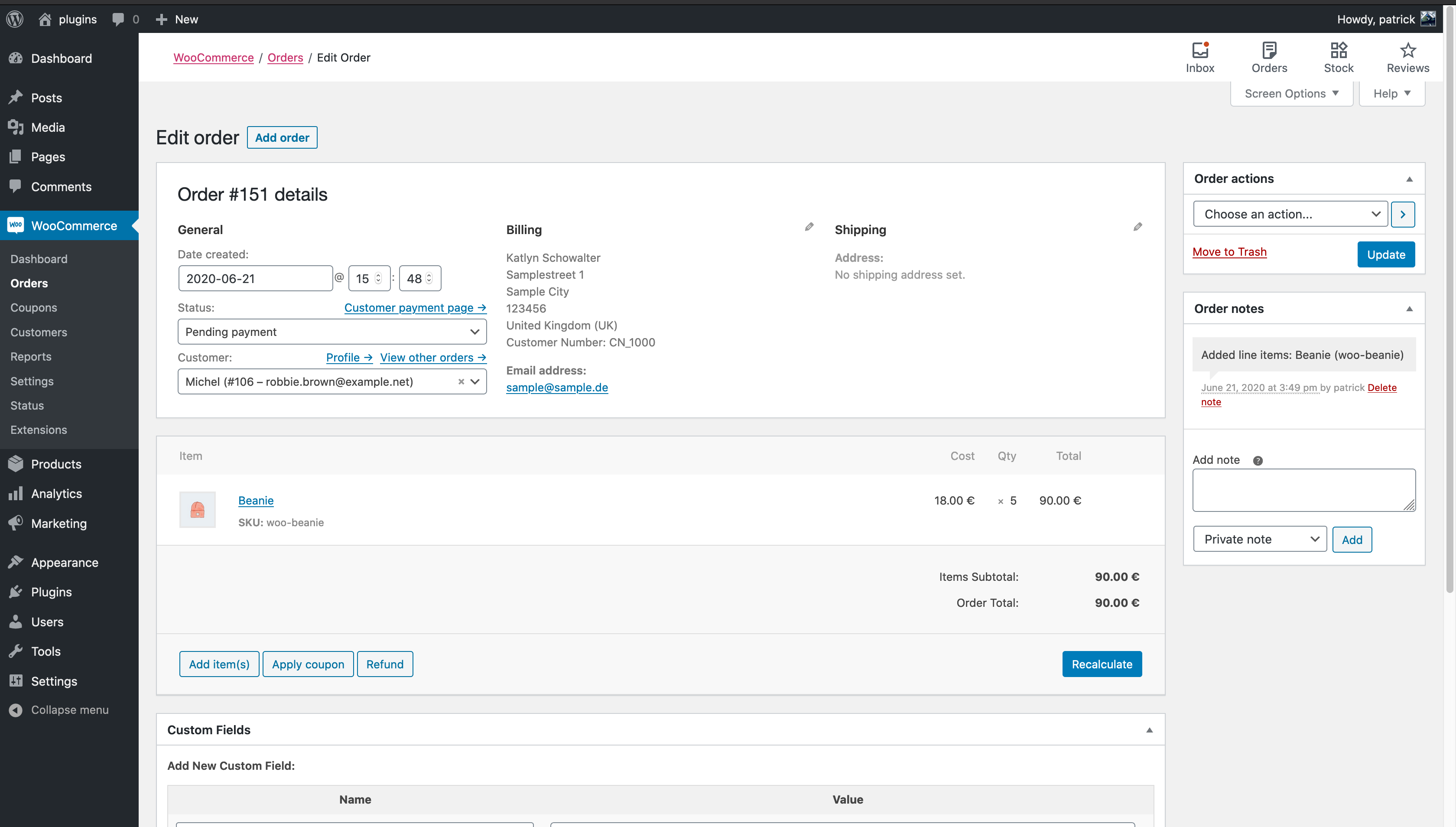This screenshot has height=827, width=1456.
Task: Open the WooCommerce Orders submenu item
Action: pyautogui.click(x=29, y=283)
